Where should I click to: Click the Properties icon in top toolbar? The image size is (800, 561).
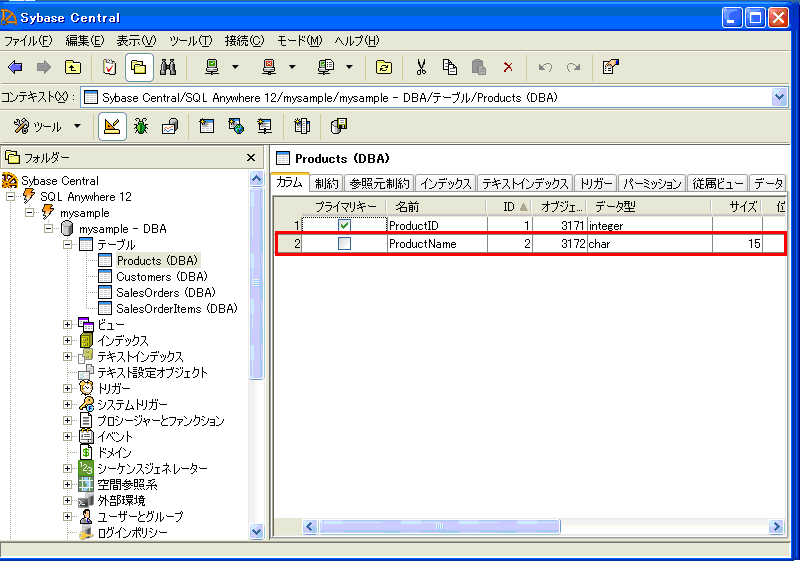click(x=610, y=68)
